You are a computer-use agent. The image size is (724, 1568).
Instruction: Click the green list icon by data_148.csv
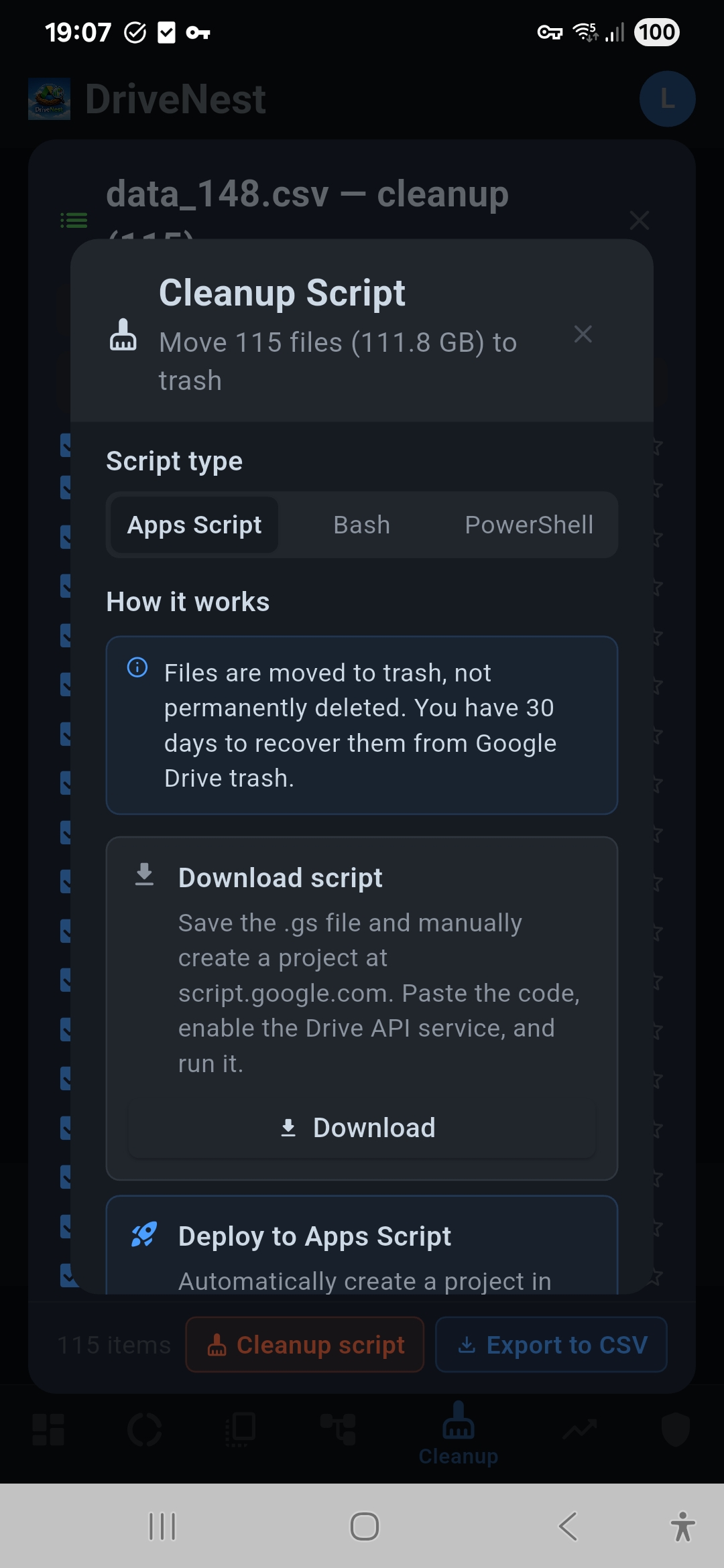(74, 220)
